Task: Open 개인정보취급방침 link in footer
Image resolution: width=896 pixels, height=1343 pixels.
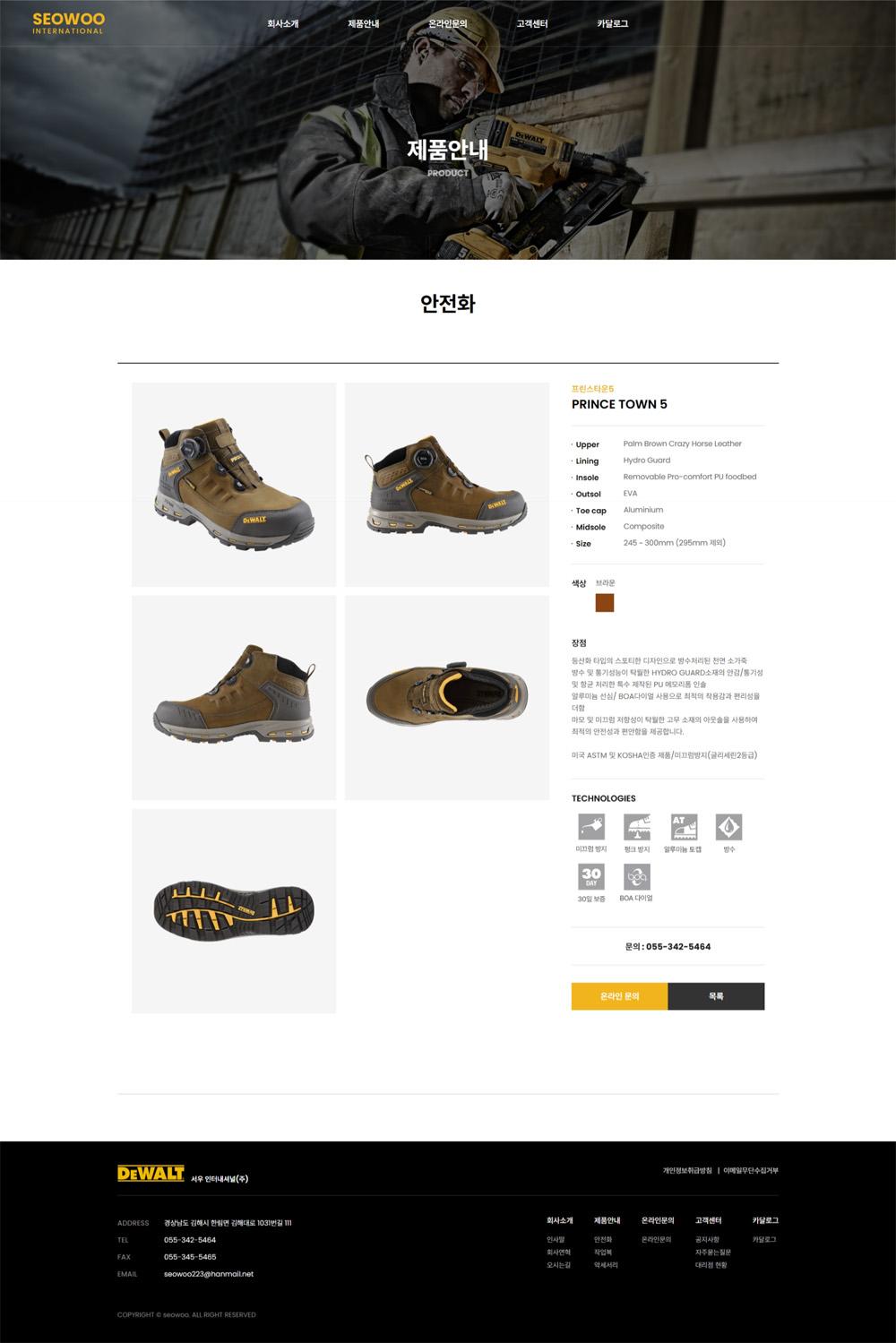Action: point(687,1170)
